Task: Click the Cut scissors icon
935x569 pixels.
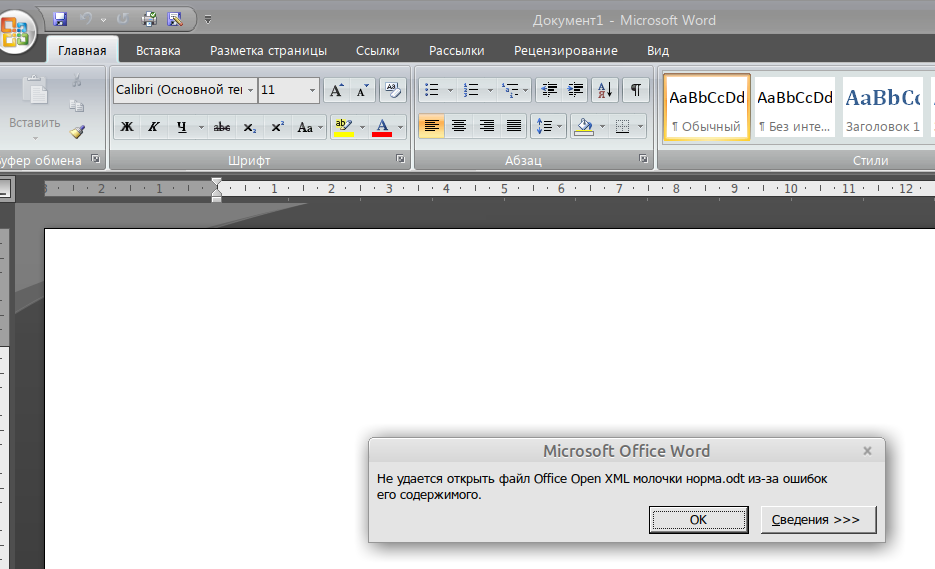Action: pos(76,80)
